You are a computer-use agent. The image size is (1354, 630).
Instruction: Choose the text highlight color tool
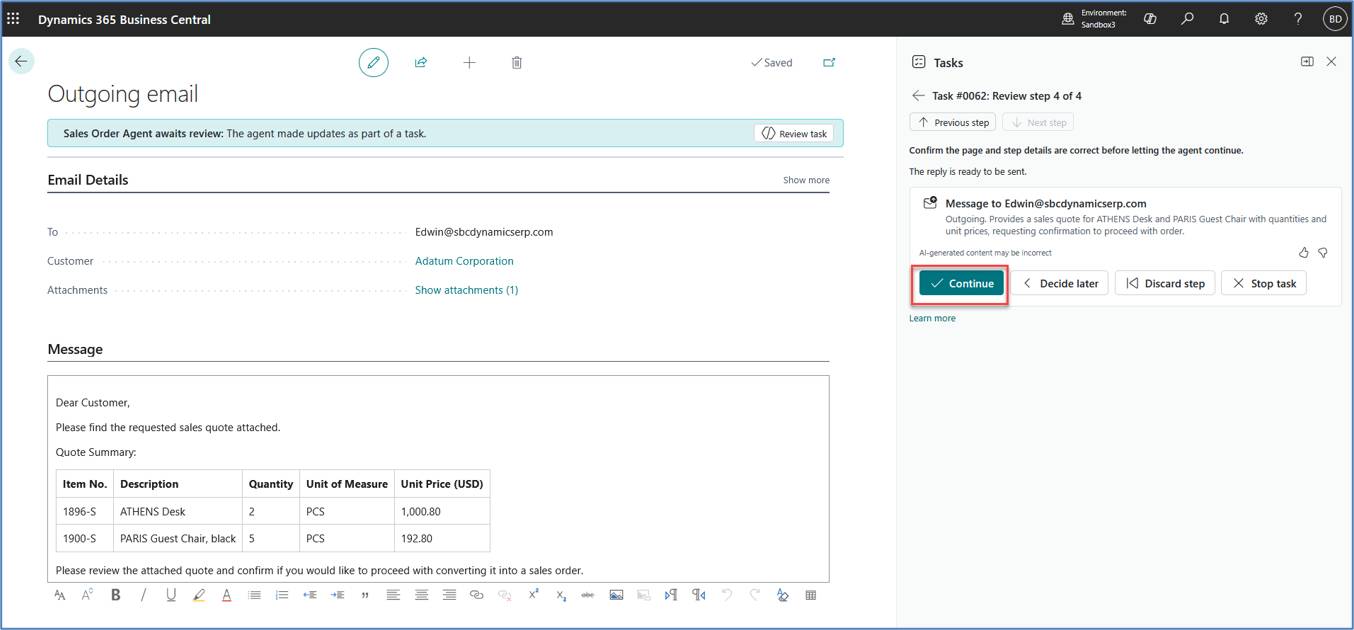coord(199,595)
